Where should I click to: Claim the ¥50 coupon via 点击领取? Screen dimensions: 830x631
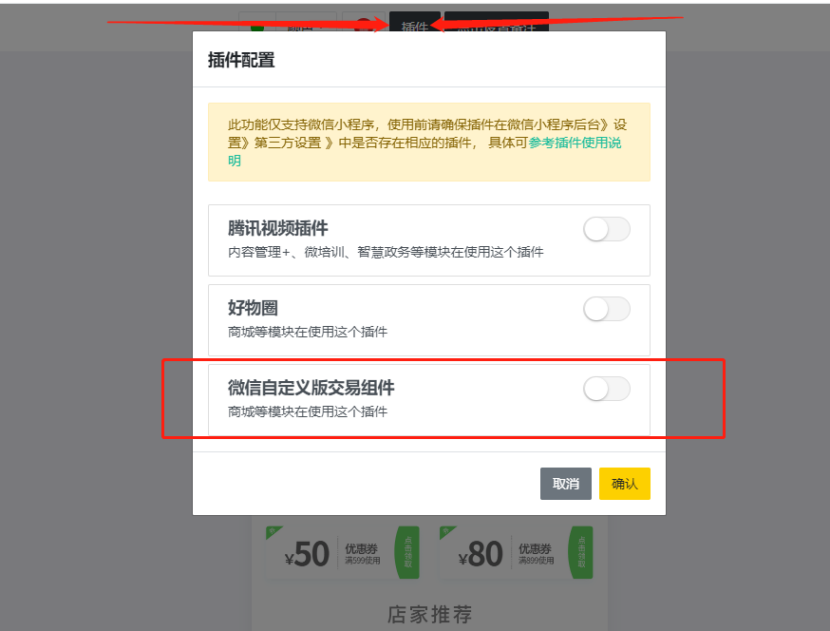(x=408, y=552)
